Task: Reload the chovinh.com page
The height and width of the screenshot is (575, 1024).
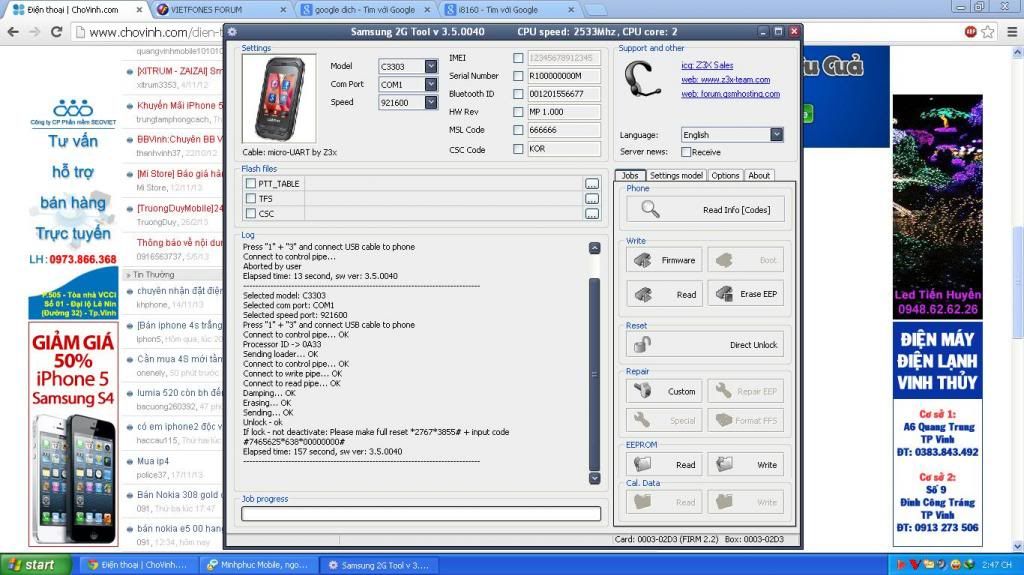Action: (x=57, y=31)
